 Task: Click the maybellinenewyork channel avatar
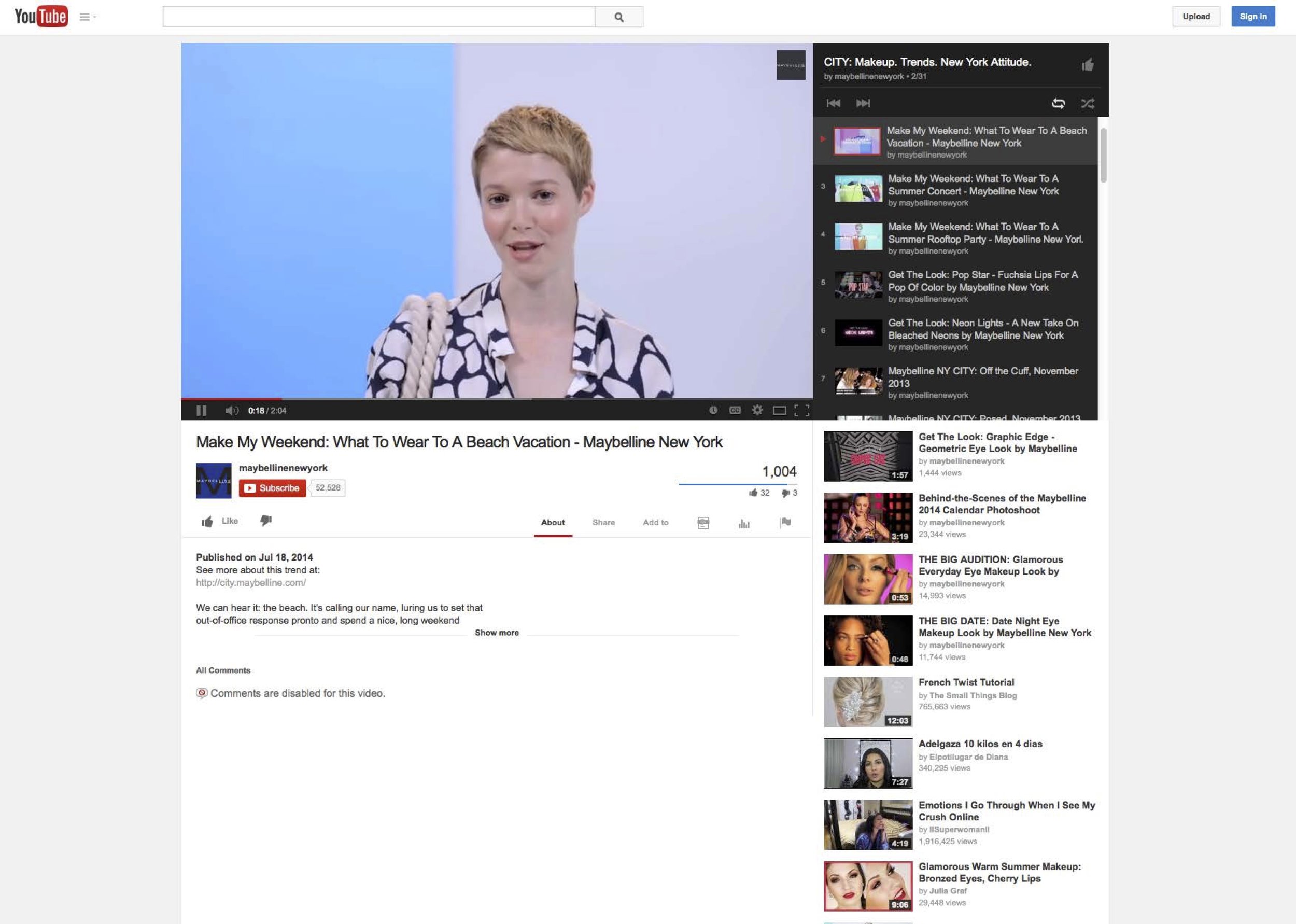[213, 481]
